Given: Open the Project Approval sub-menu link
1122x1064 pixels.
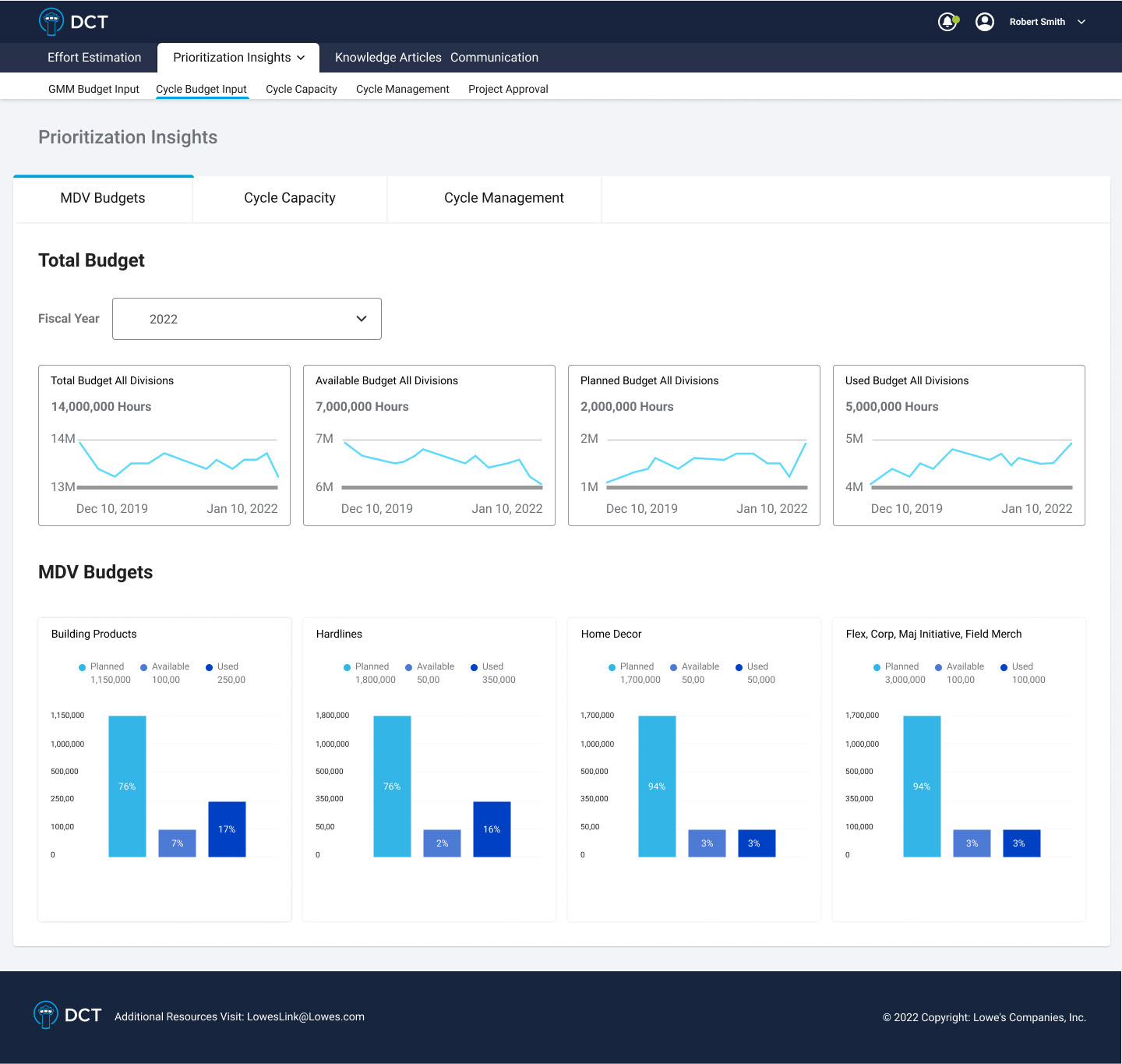Looking at the screenshot, I should [x=508, y=89].
